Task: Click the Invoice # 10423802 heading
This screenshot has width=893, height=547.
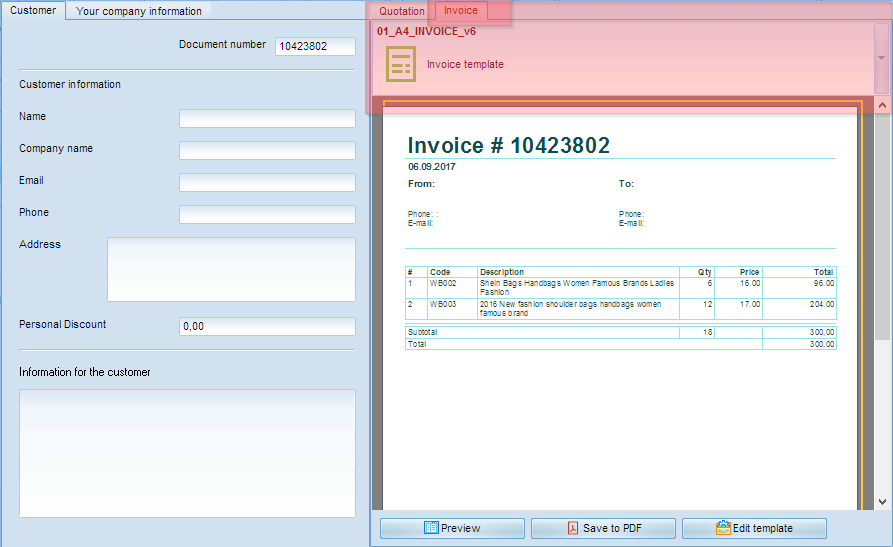Action: tap(509, 145)
